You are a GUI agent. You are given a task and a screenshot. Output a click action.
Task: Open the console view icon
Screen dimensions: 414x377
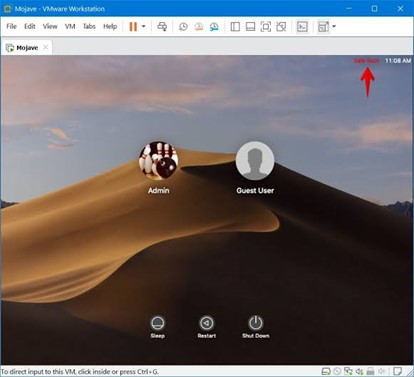click(x=302, y=27)
